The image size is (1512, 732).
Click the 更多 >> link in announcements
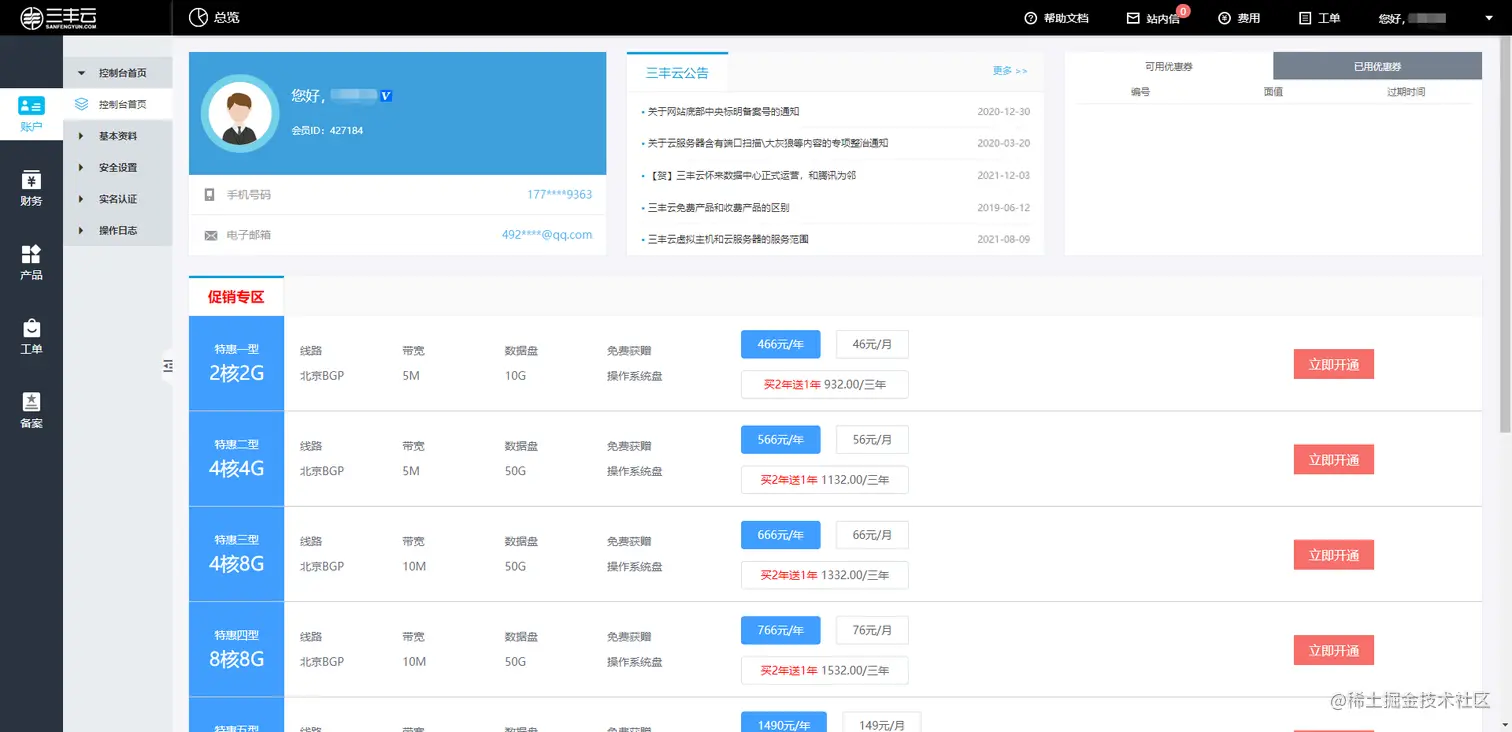[x=1010, y=71]
